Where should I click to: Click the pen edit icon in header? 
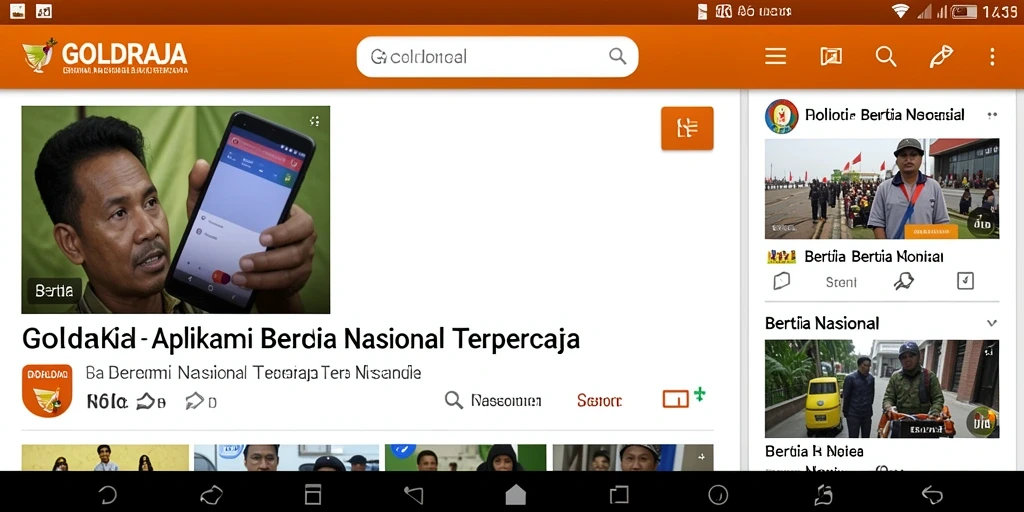tap(941, 57)
